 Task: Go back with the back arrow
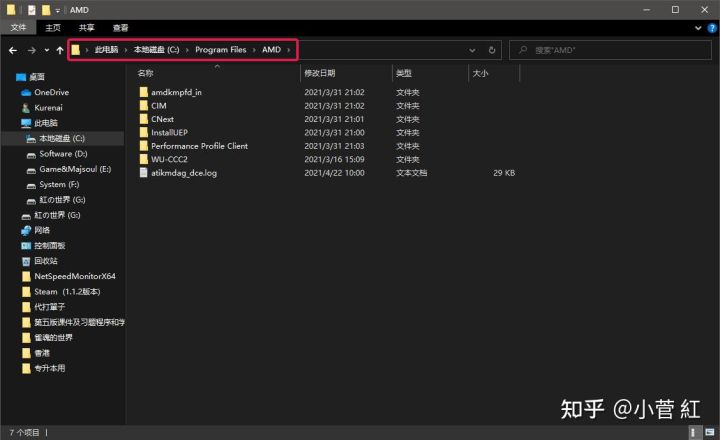coord(13,50)
